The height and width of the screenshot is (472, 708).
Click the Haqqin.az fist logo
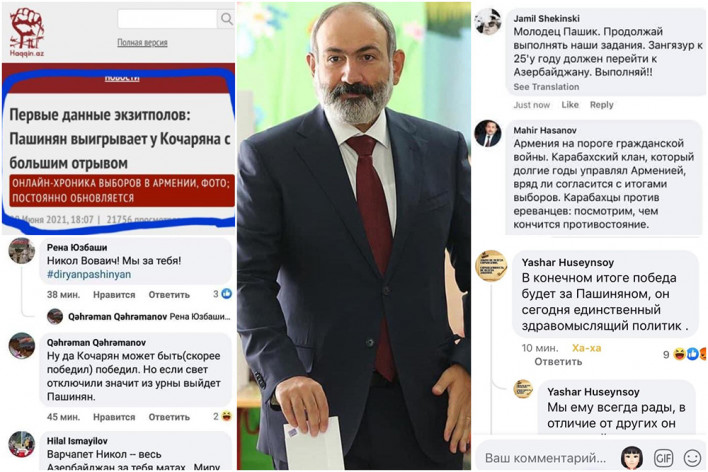pos(27,32)
